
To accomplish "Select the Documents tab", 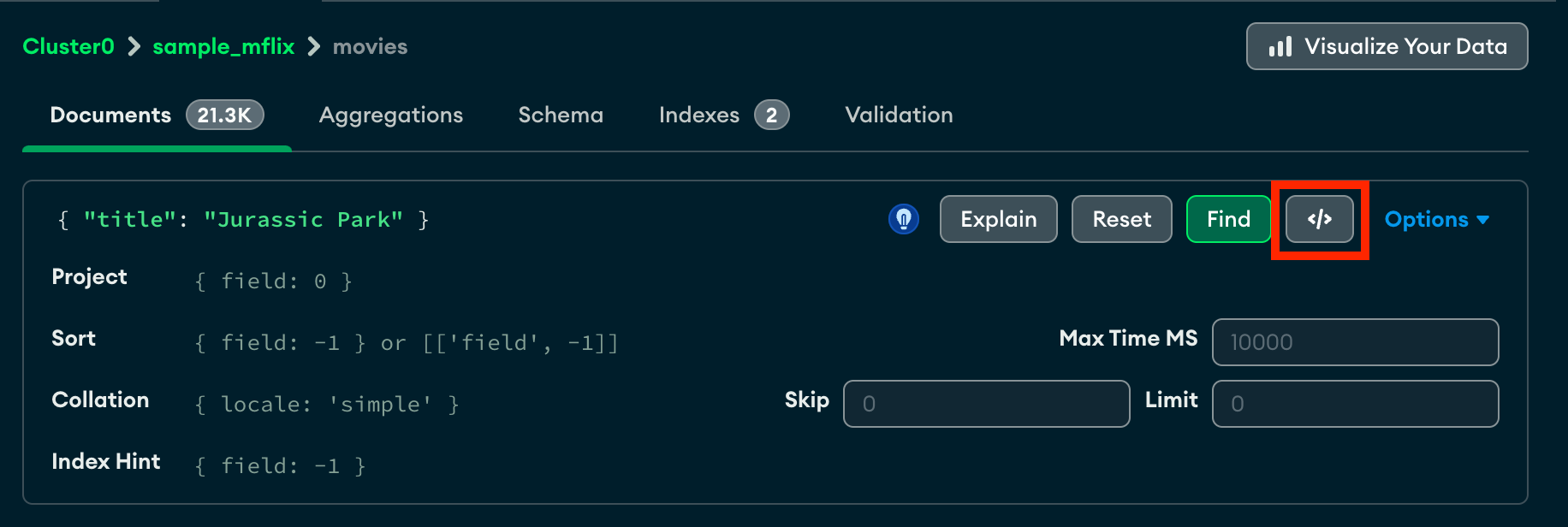I will (x=110, y=114).
